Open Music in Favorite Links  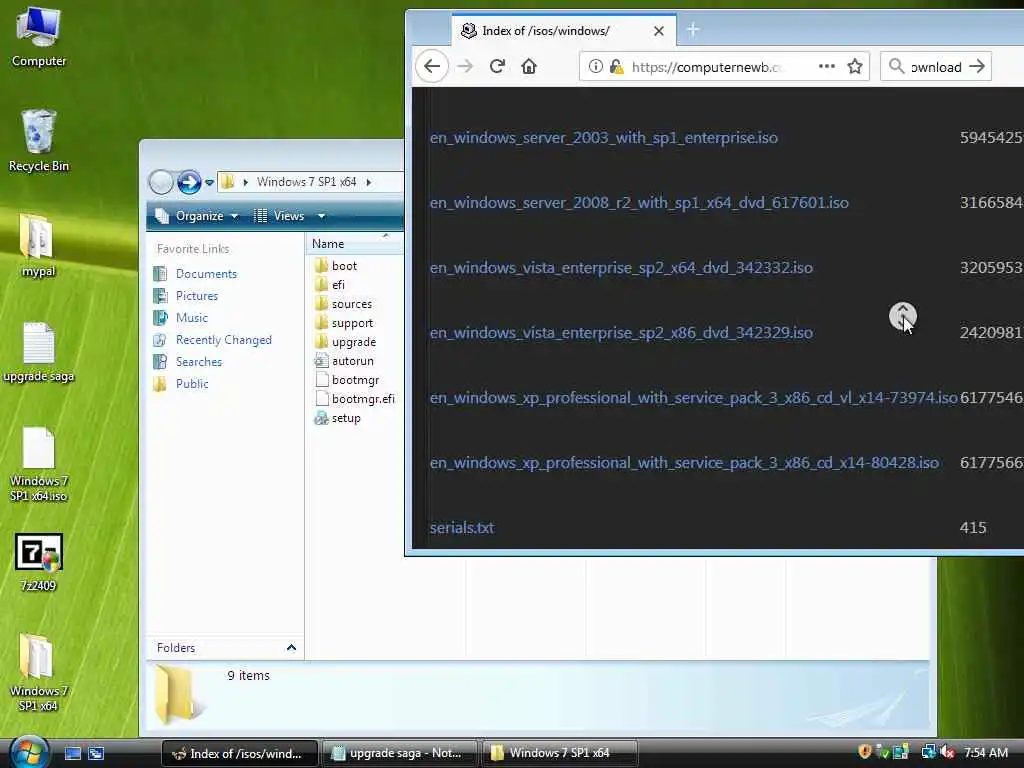click(x=181, y=318)
